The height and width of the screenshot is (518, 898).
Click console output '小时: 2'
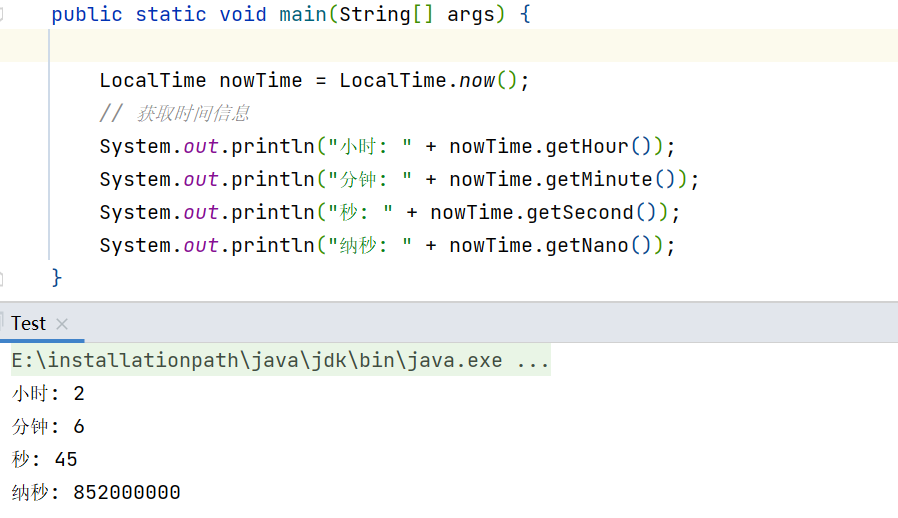pyautogui.click(x=48, y=394)
